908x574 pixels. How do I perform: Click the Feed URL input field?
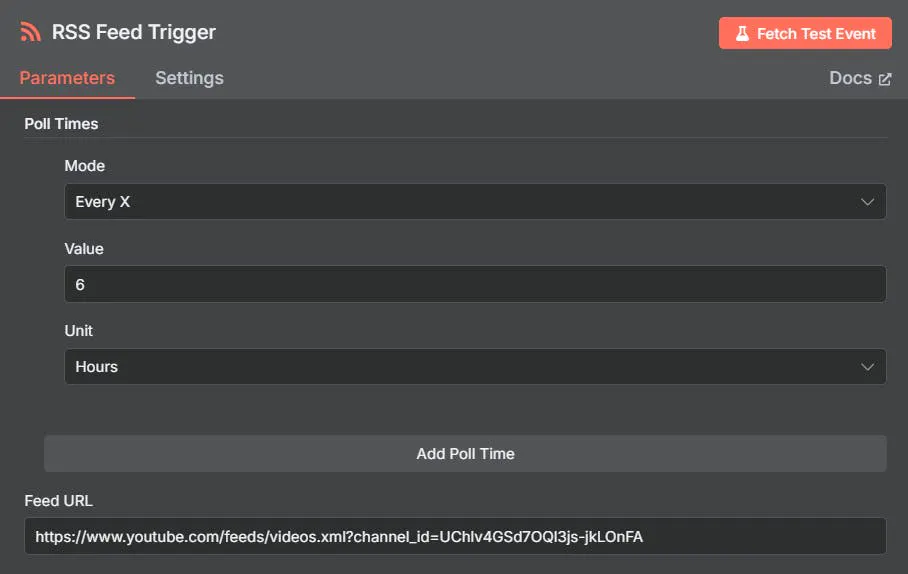coord(455,536)
